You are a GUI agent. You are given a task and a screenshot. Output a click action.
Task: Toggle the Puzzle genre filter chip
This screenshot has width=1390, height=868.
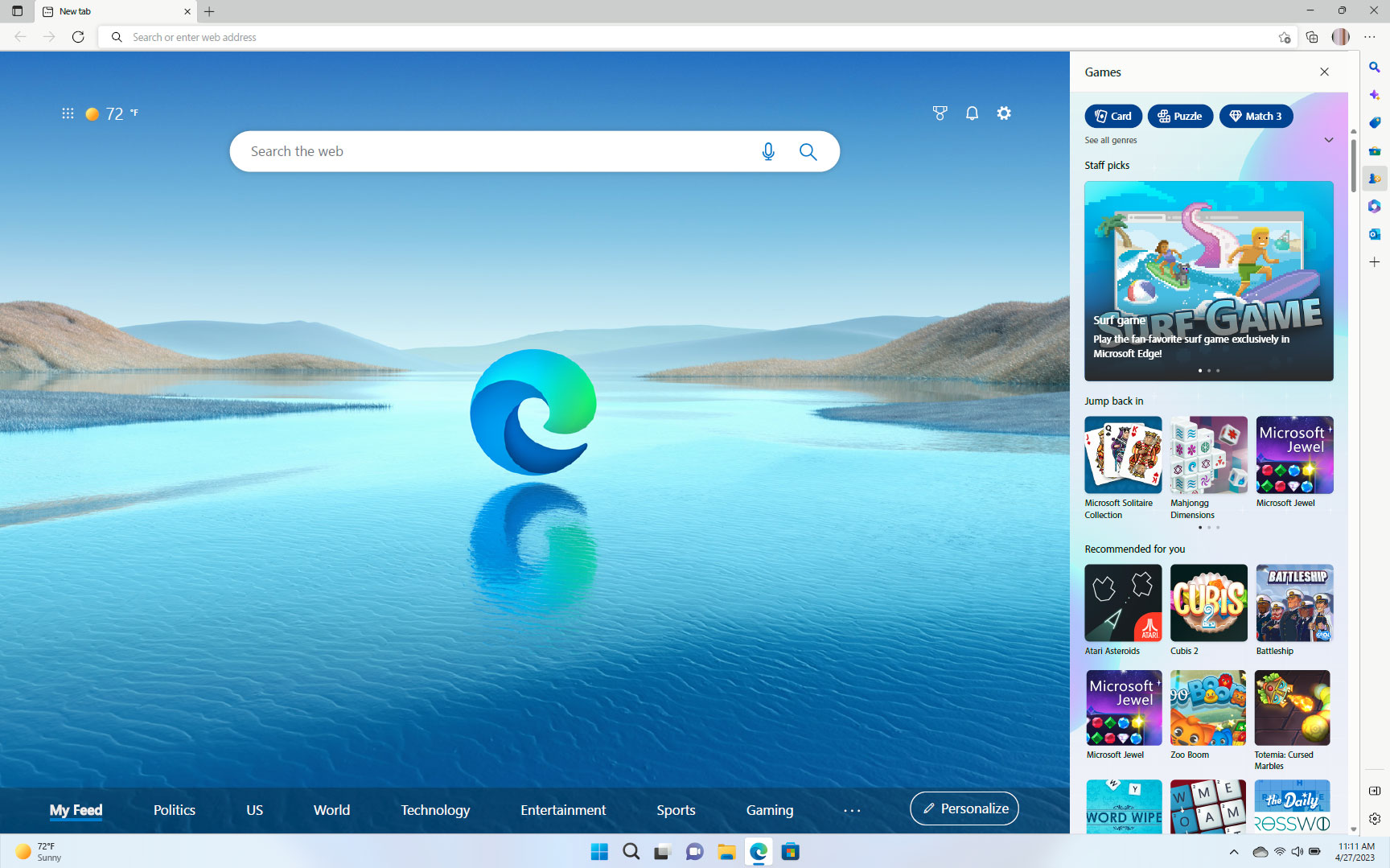[1180, 116]
